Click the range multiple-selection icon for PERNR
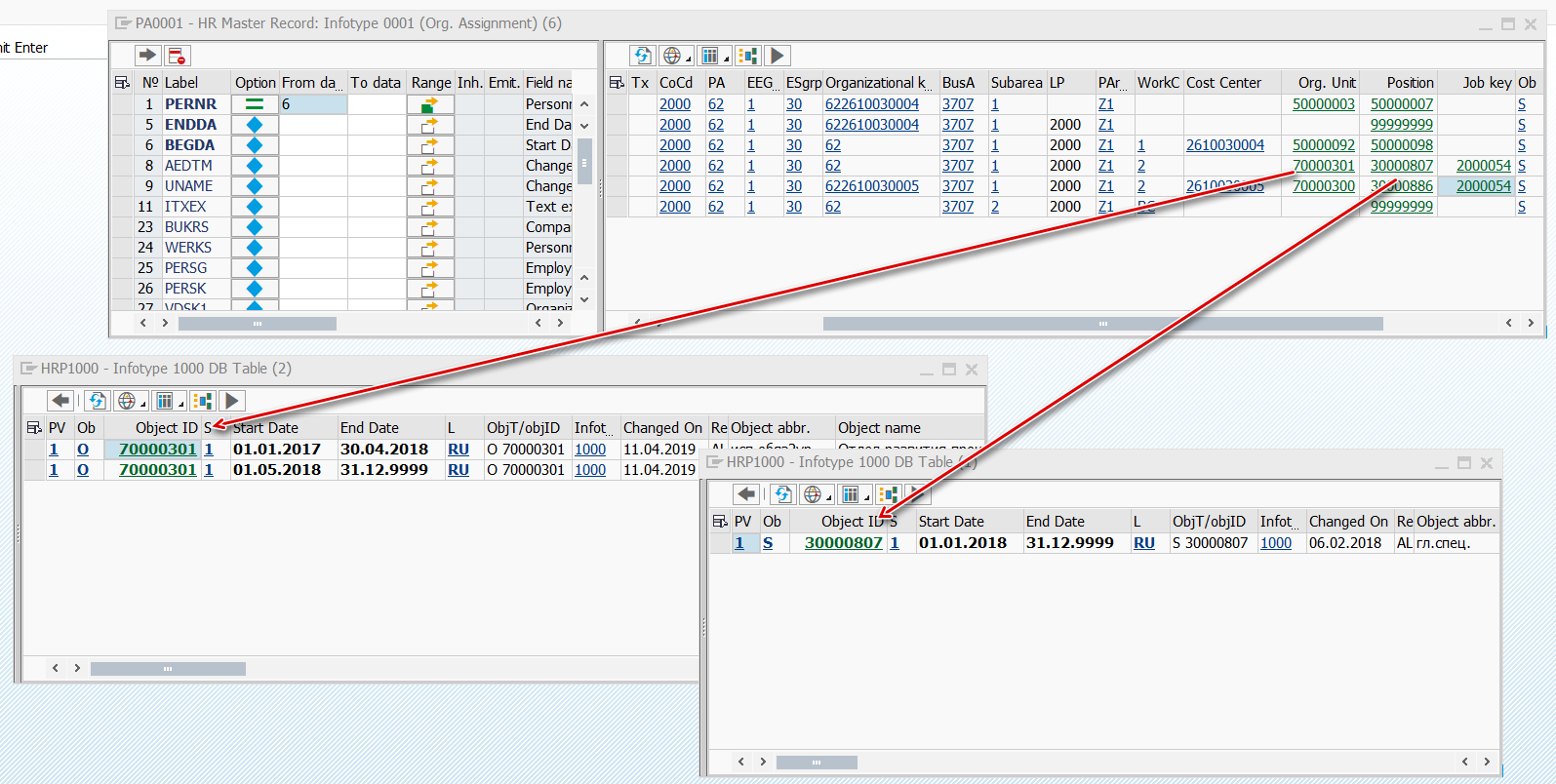 [x=430, y=104]
